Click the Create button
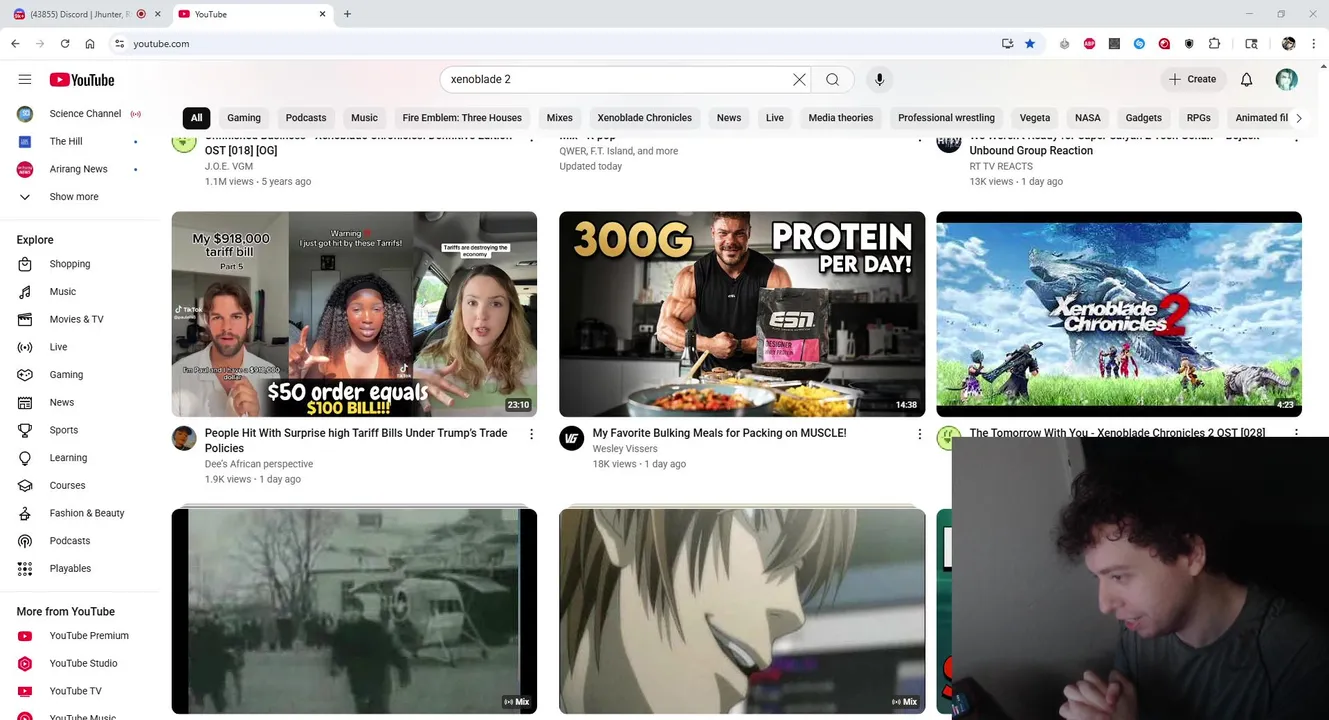Viewport: 1329px width, 720px height. (1192, 80)
